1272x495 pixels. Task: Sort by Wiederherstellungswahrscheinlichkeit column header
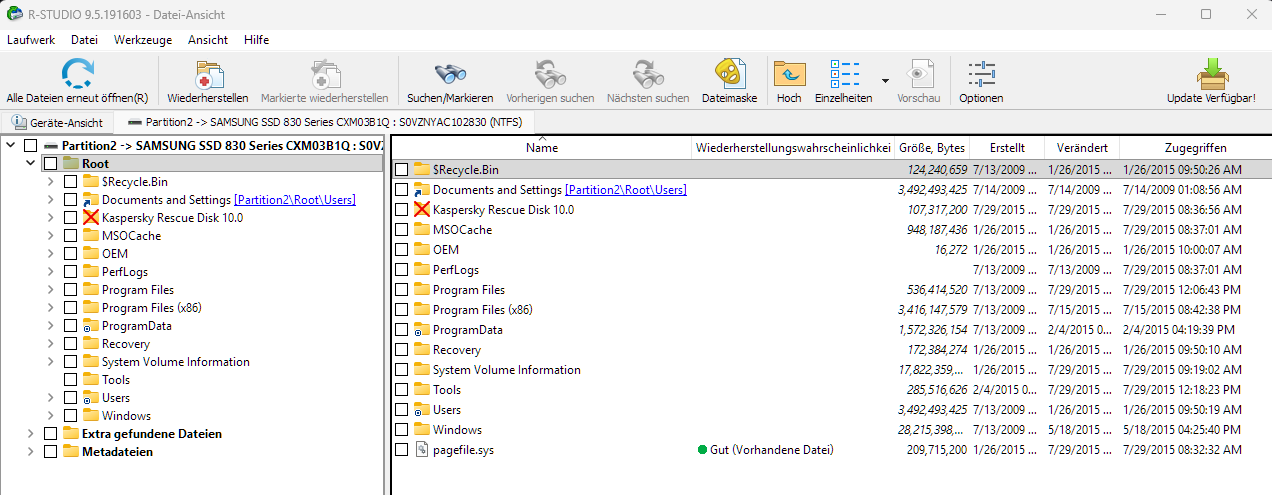tap(793, 148)
